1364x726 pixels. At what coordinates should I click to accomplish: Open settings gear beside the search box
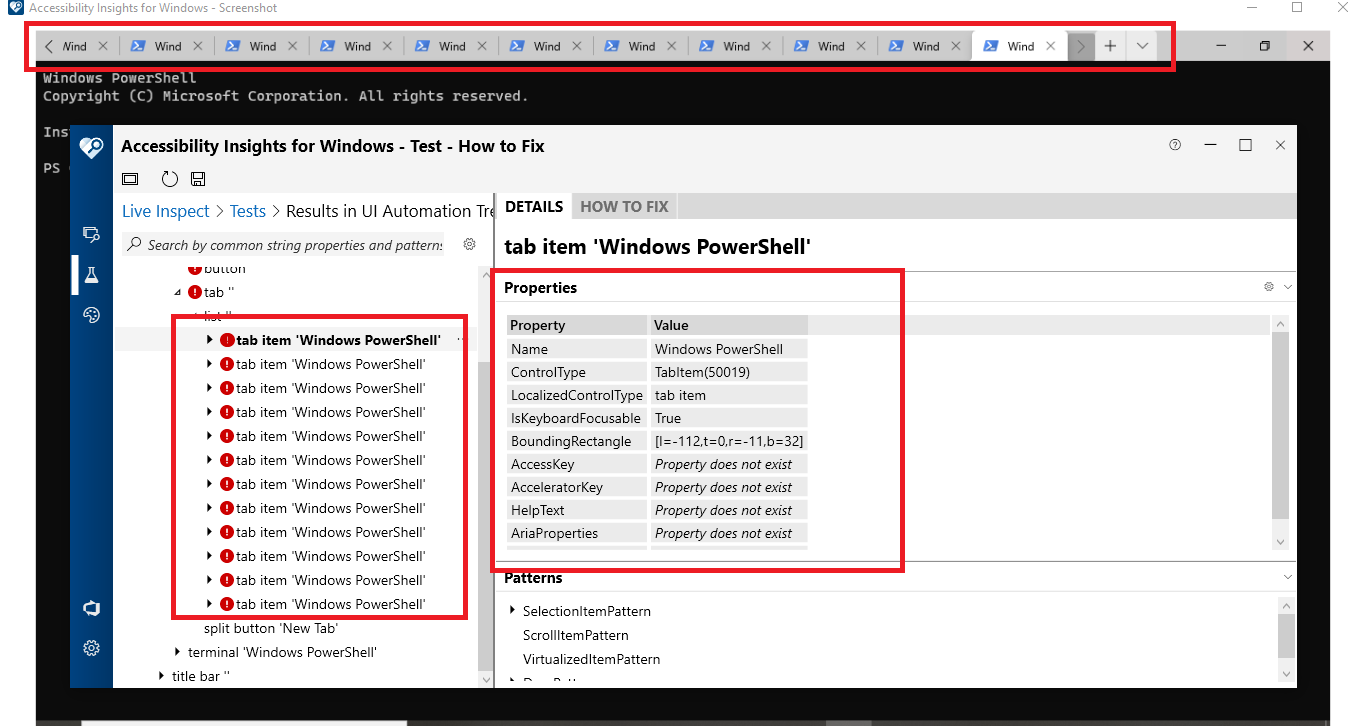pos(469,244)
